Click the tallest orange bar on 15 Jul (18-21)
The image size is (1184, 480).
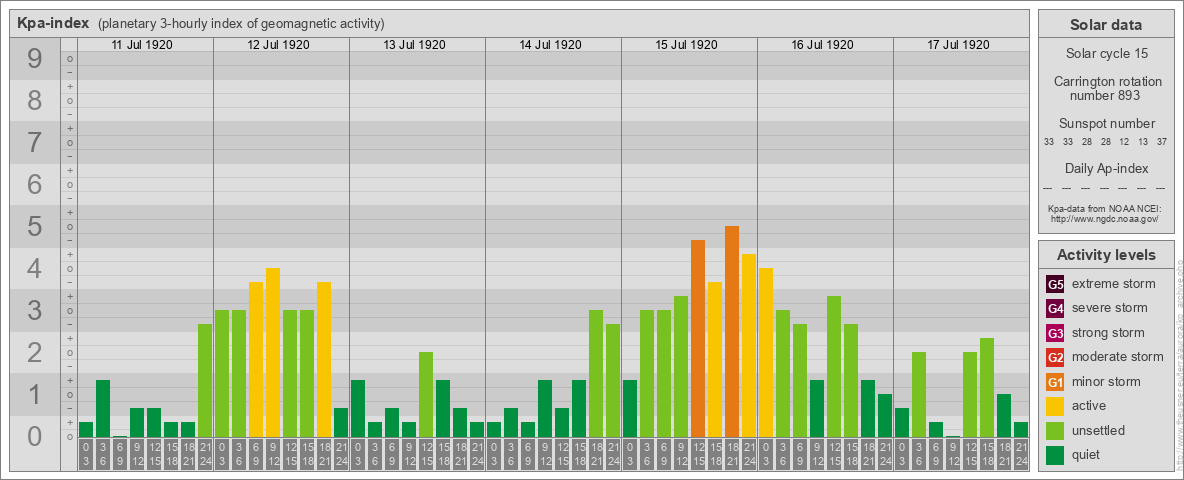coord(732,331)
